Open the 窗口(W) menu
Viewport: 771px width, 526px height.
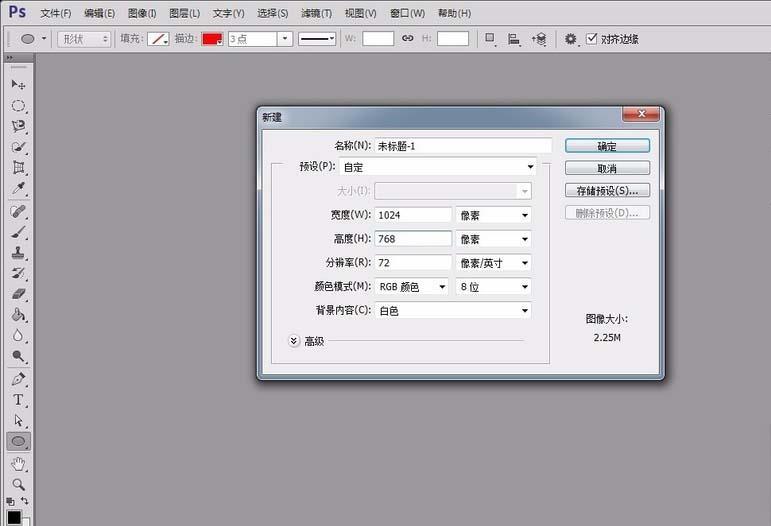point(407,13)
